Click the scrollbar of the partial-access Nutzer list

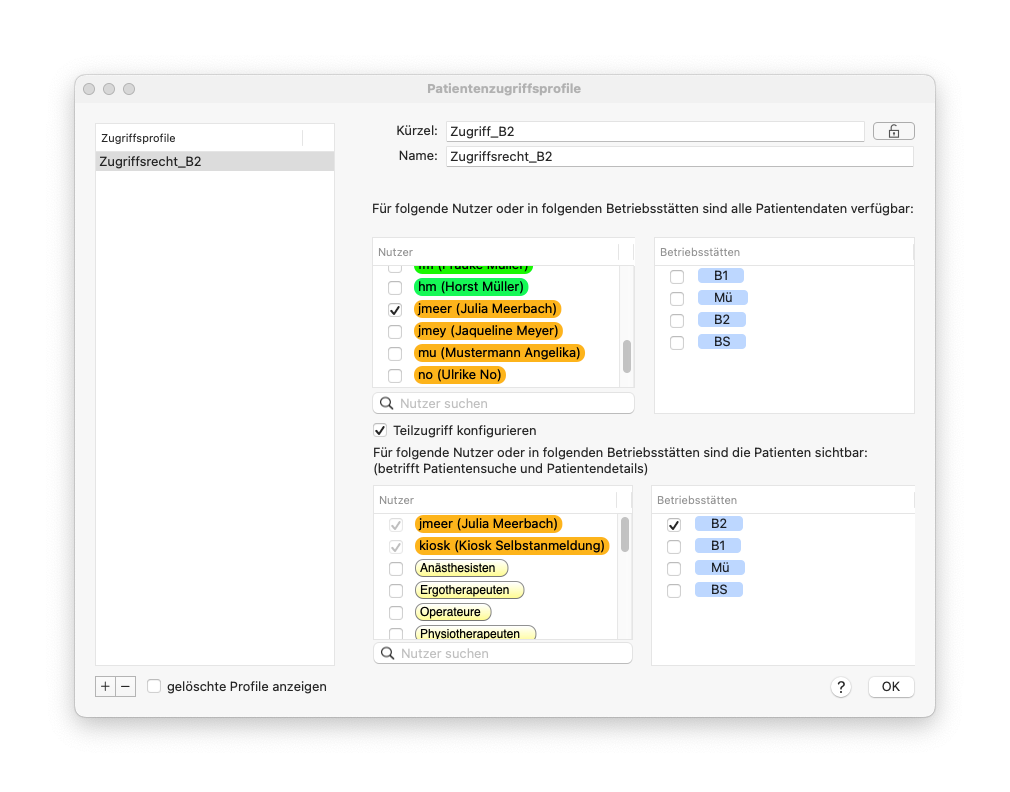click(x=625, y=534)
